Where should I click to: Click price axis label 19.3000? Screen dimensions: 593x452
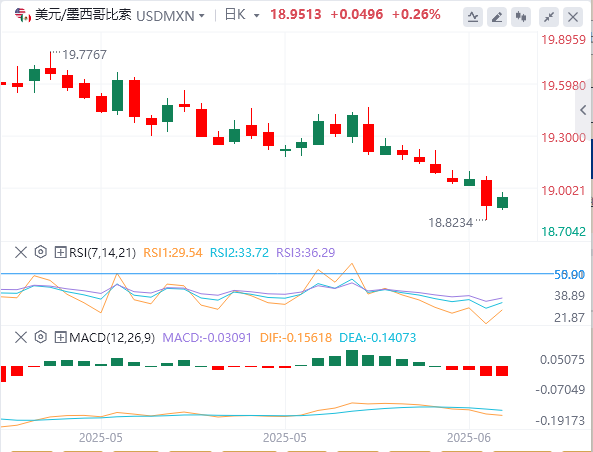(x=564, y=138)
